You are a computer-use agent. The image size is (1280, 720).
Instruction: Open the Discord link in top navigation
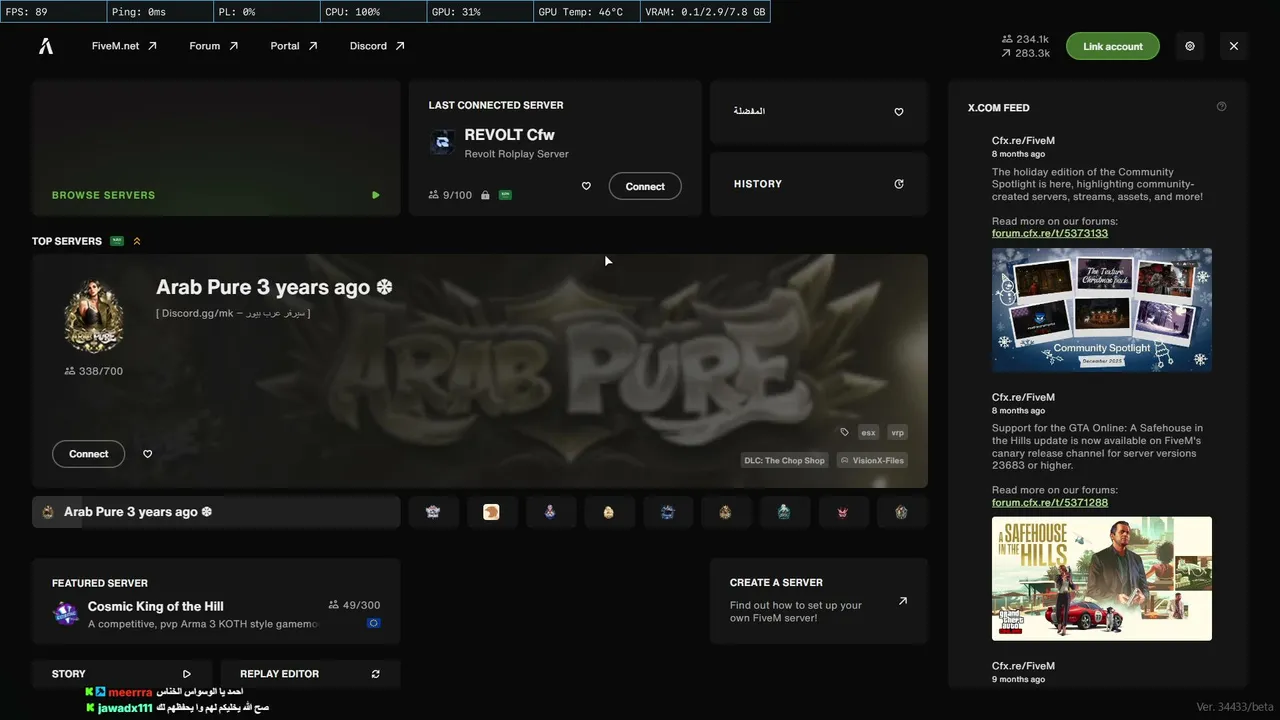377,46
